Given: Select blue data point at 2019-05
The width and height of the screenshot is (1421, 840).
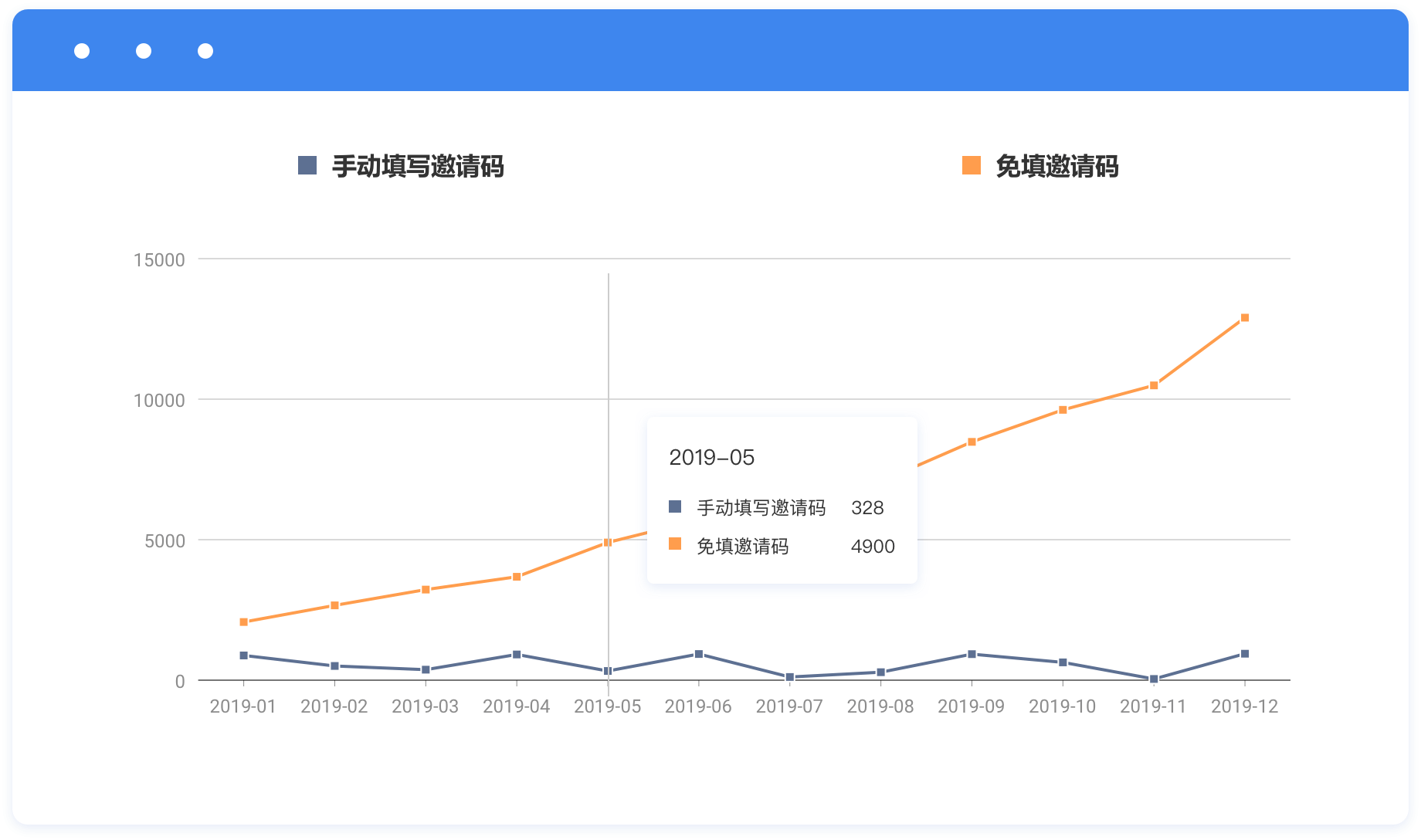Looking at the screenshot, I should [608, 671].
